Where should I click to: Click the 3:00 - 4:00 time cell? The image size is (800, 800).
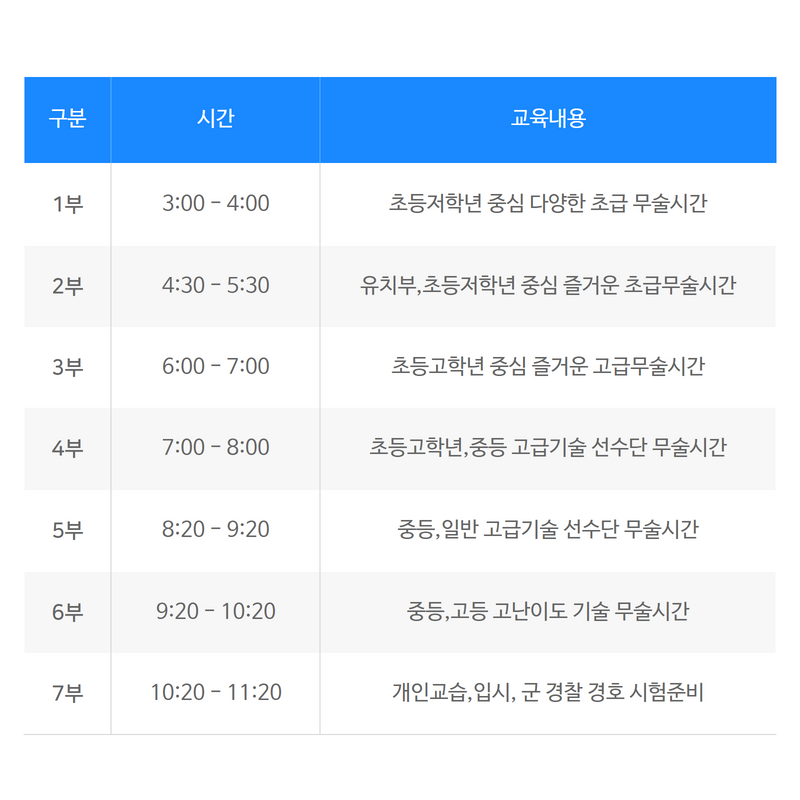pos(215,204)
